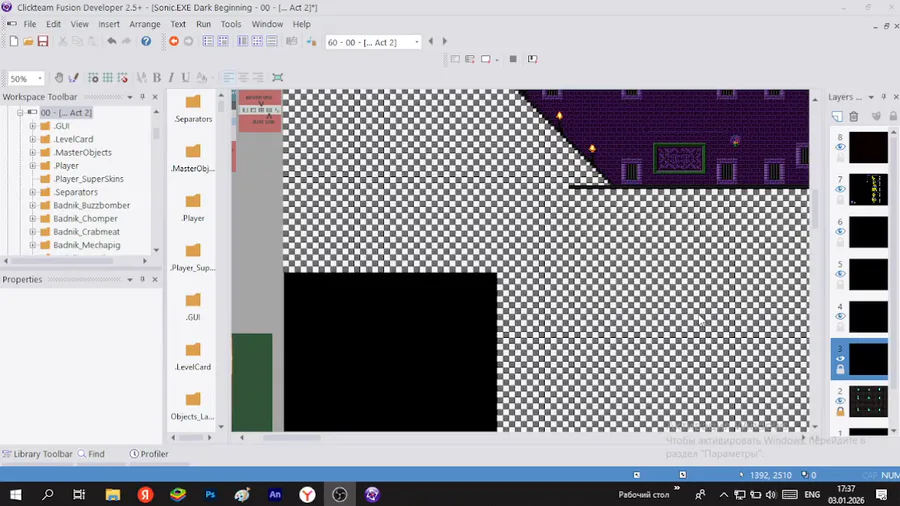Unlock layer 3 with its lock icon

840,369
